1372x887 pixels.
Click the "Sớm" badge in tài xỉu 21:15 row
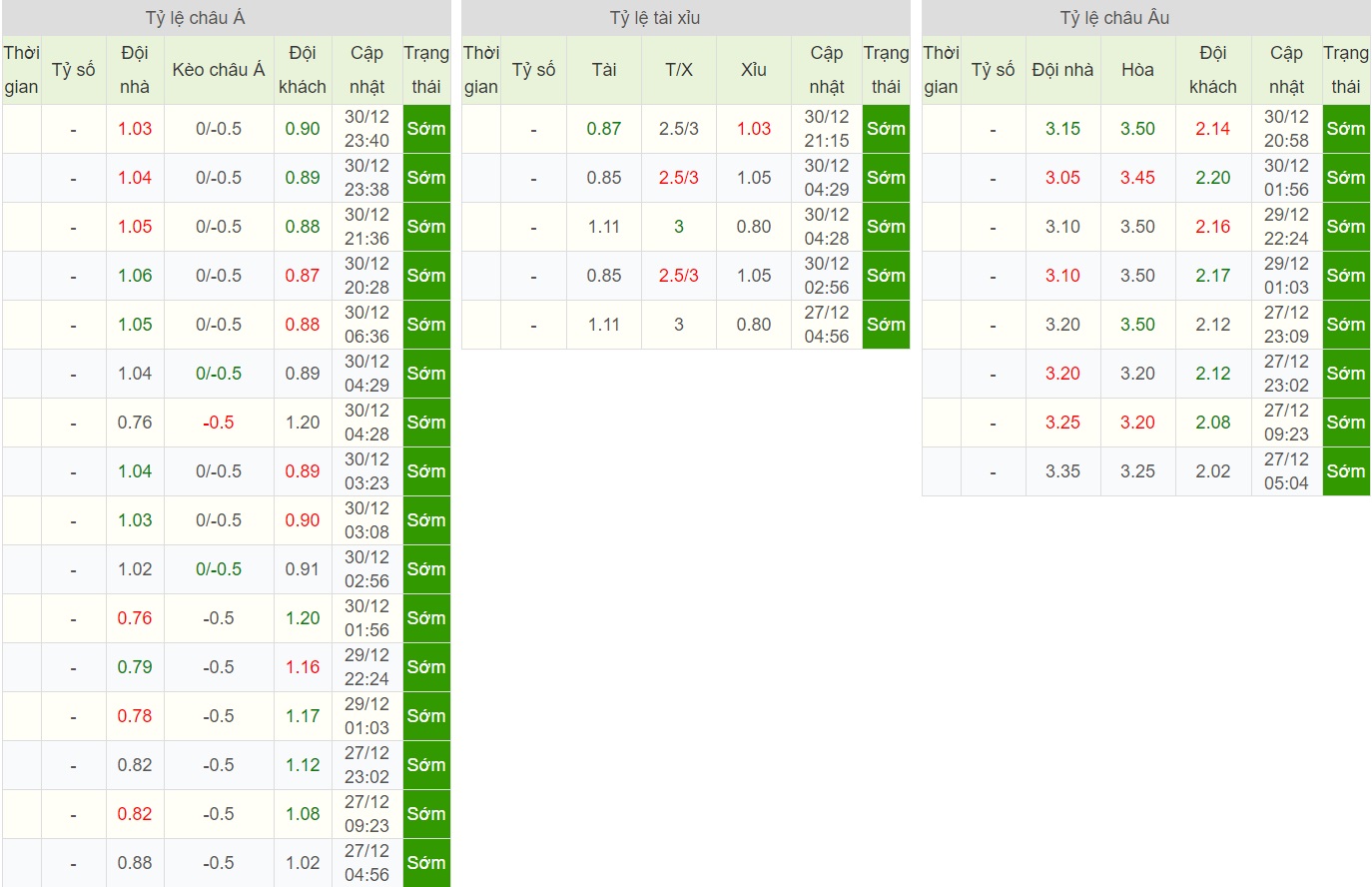886,129
